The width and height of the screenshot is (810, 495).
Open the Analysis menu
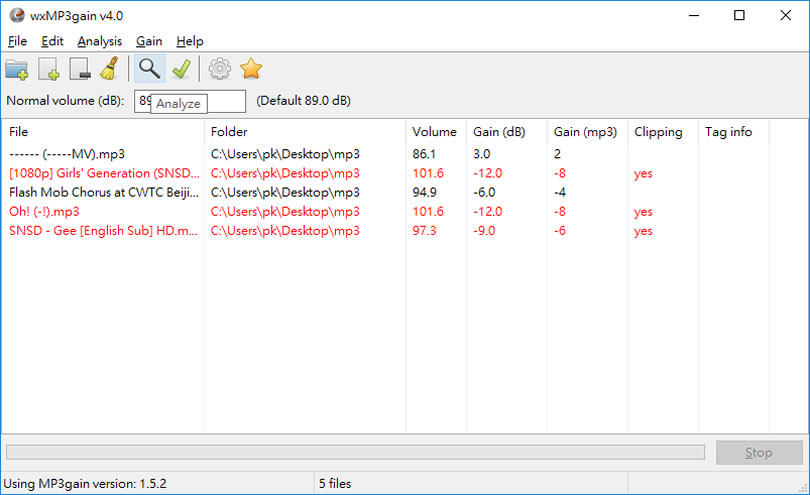tap(99, 41)
